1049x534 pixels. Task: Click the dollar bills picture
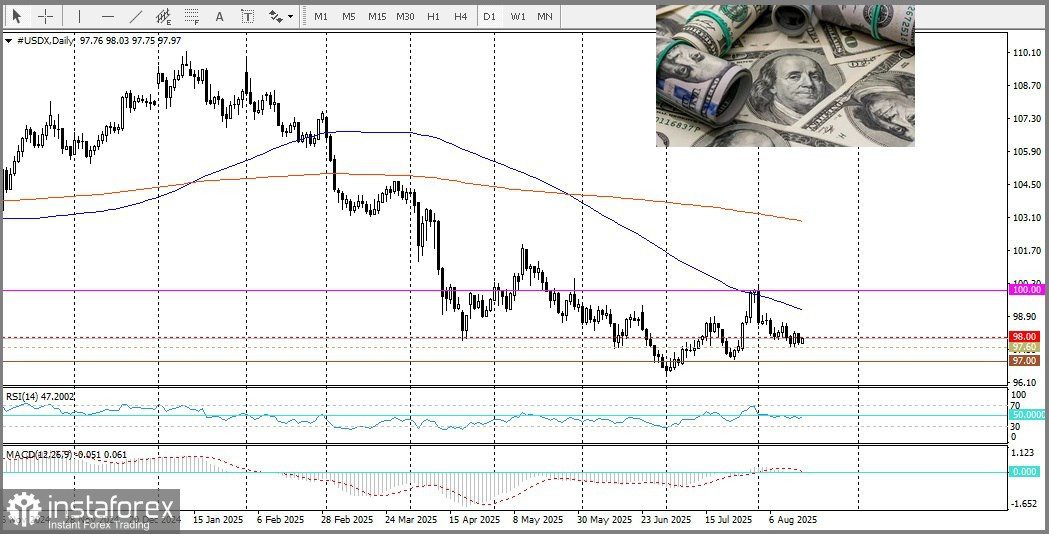tap(785, 76)
